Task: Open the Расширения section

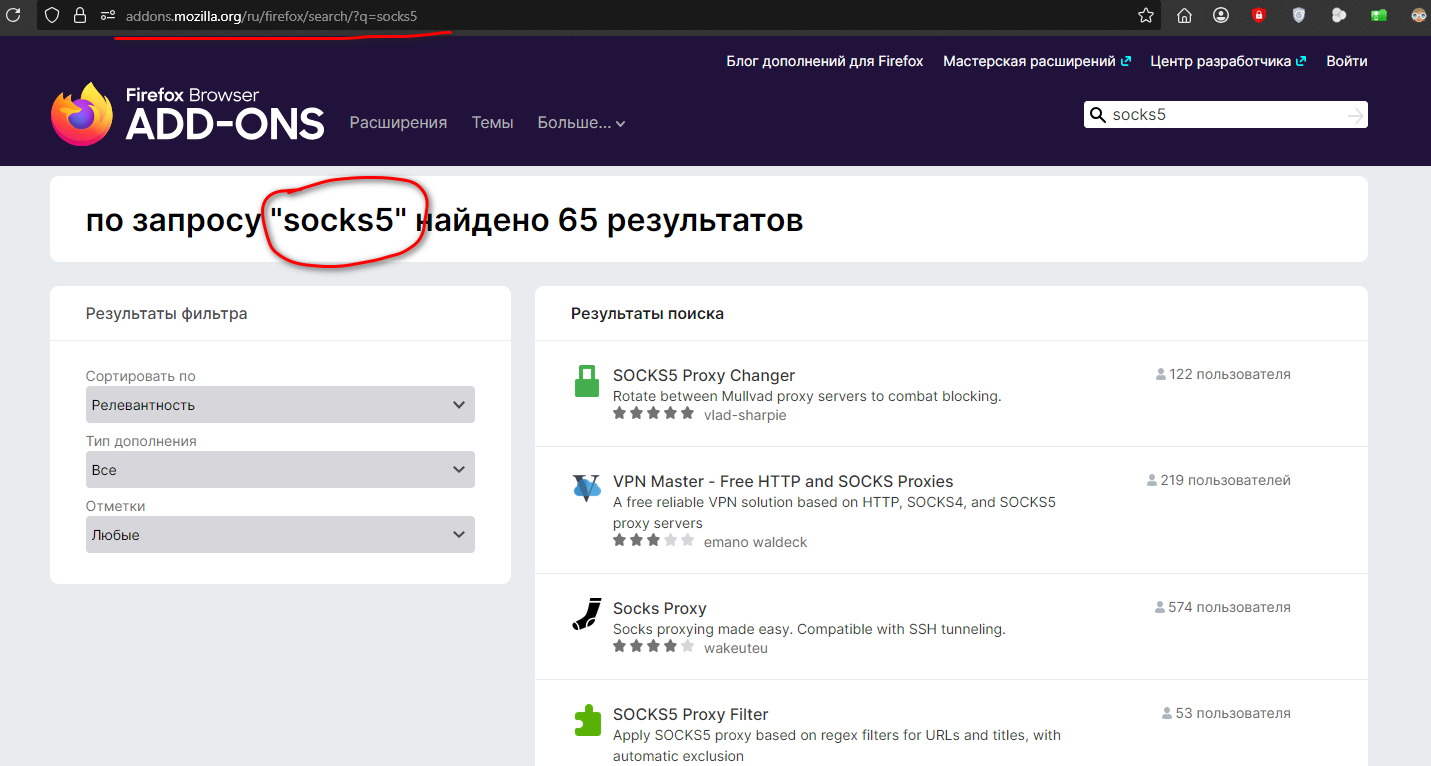Action: pyautogui.click(x=398, y=123)
